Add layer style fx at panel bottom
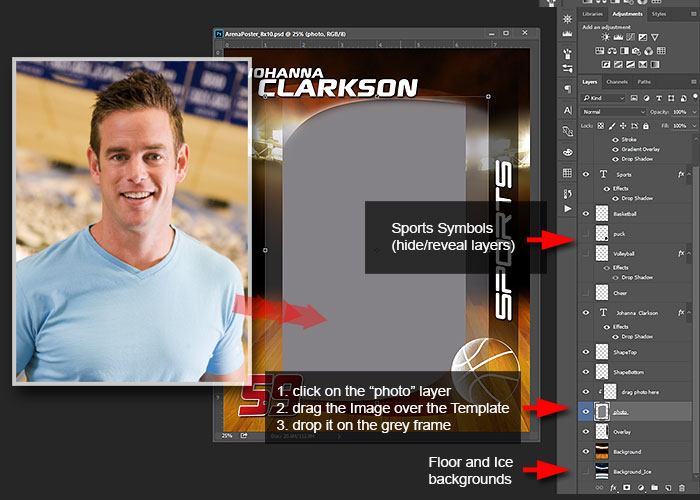Viewport: 700px width, 500px height. point(613,488)
